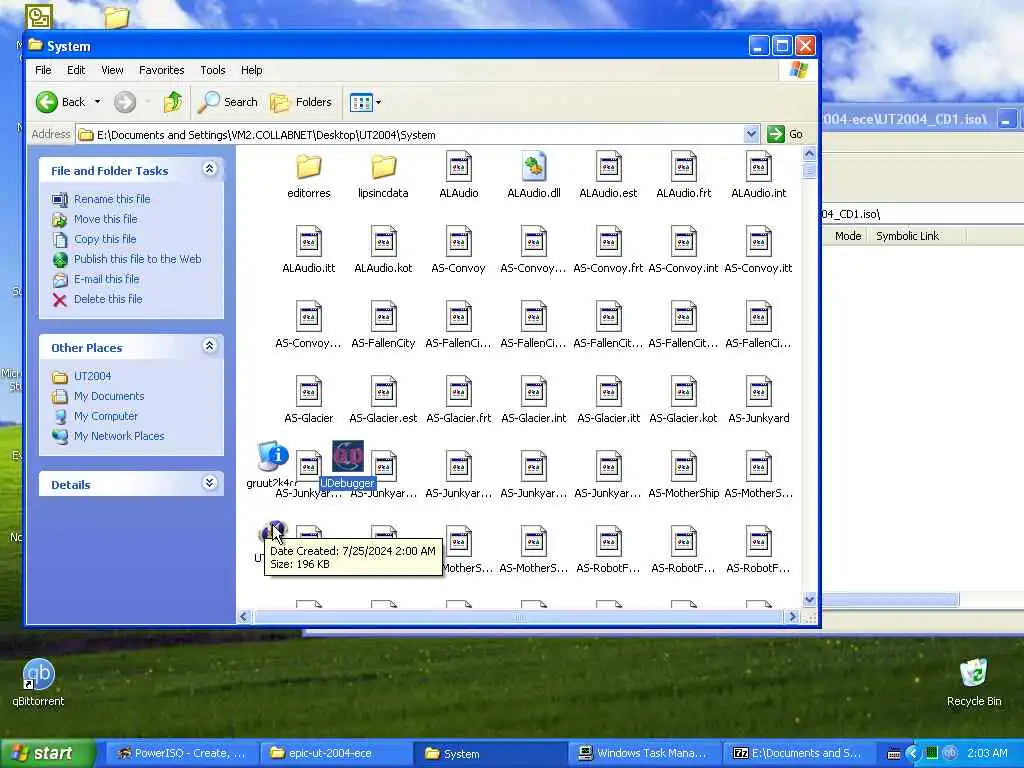Open the File menu

pos(43,70)
